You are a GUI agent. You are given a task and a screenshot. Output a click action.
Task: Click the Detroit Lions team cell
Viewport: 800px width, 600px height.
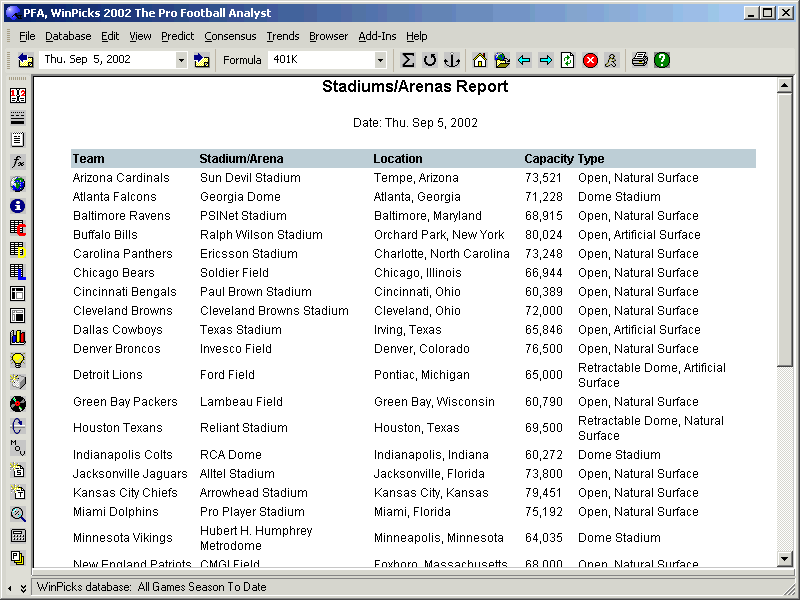(x=108, y=374)
